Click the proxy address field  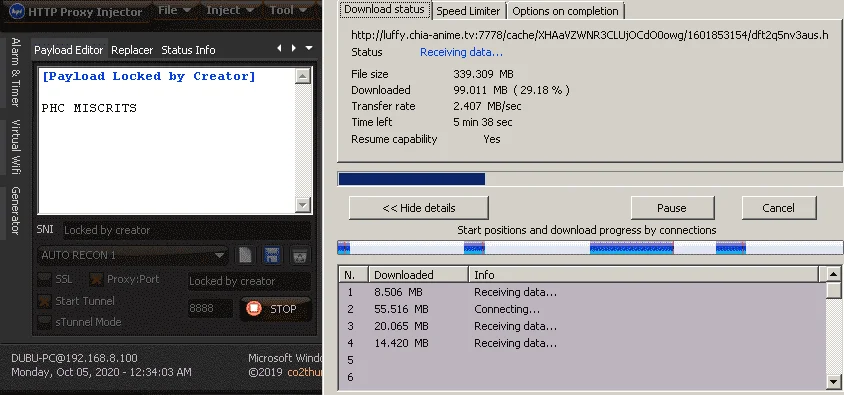coord(249,281)
